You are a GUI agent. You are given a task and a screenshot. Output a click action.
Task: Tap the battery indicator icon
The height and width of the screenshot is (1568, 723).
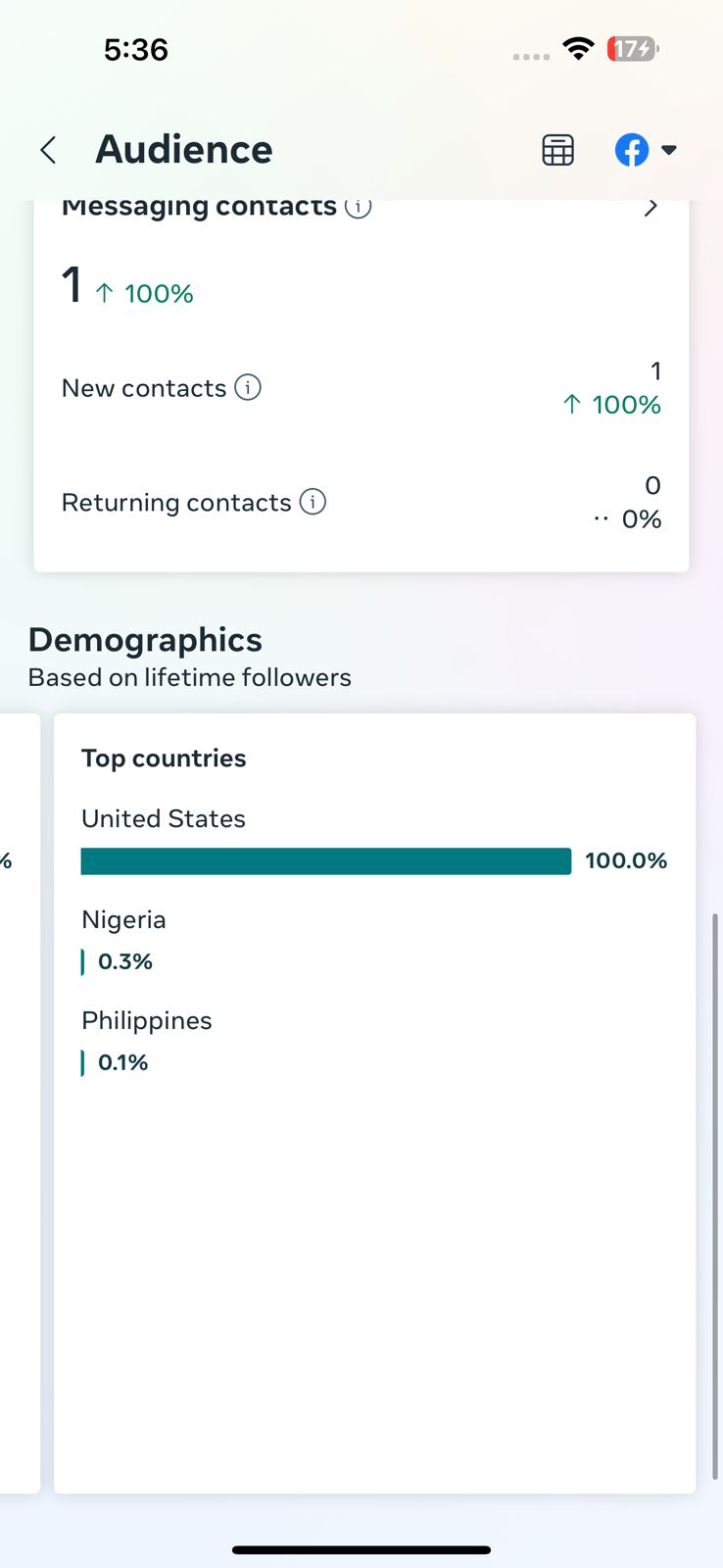[633, 48]
